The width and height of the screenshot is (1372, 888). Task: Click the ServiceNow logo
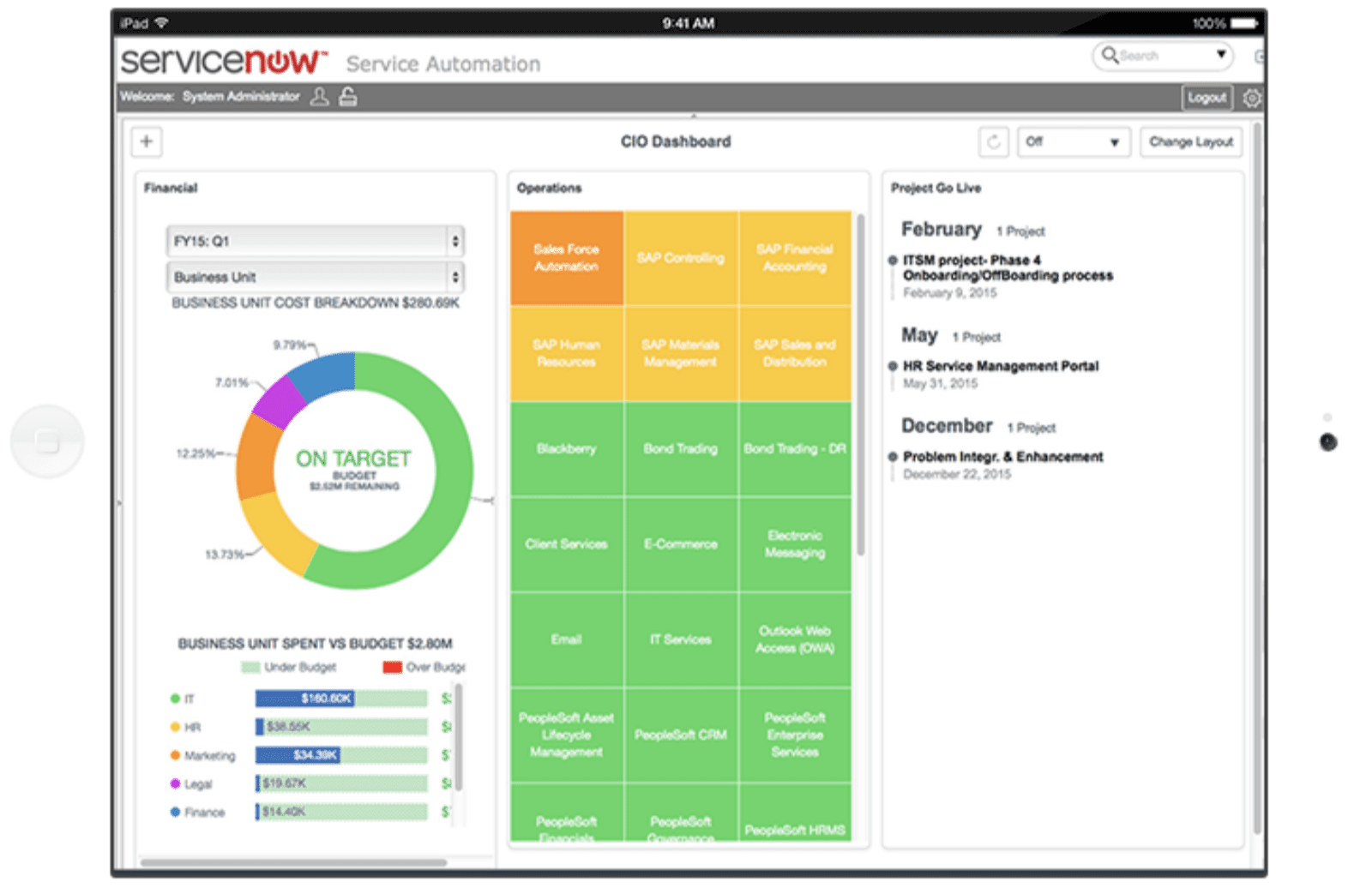(221, 60)
